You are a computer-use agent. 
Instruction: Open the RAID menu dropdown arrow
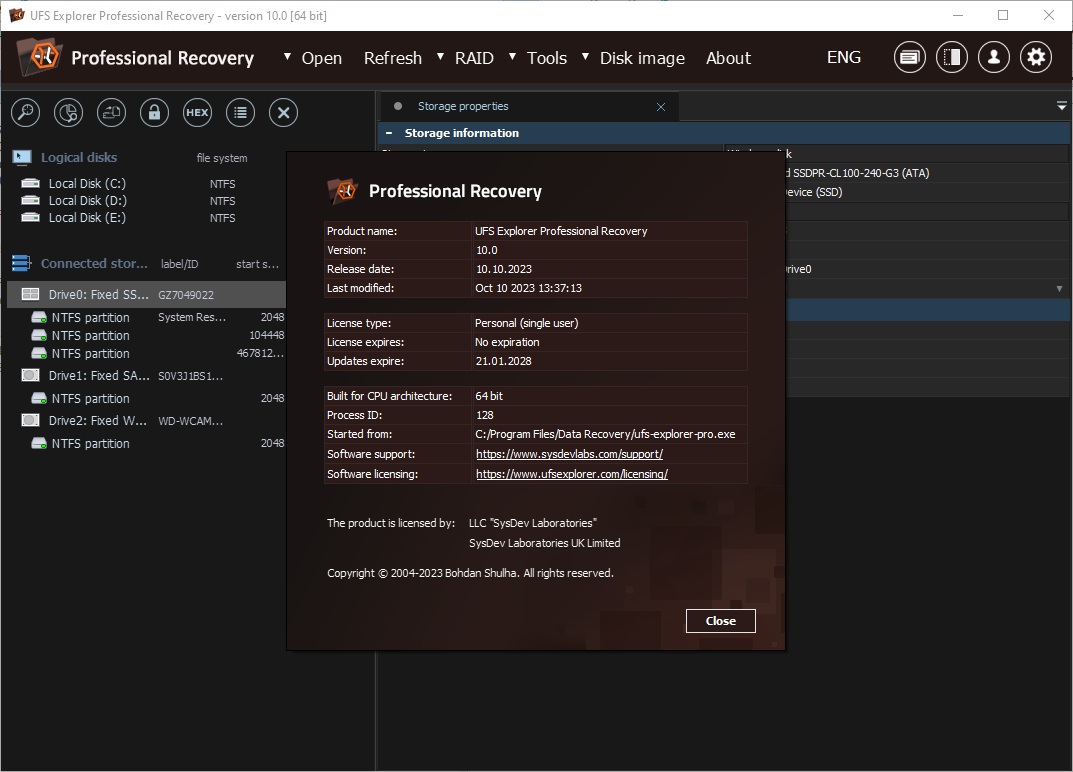tap(441, 57)
